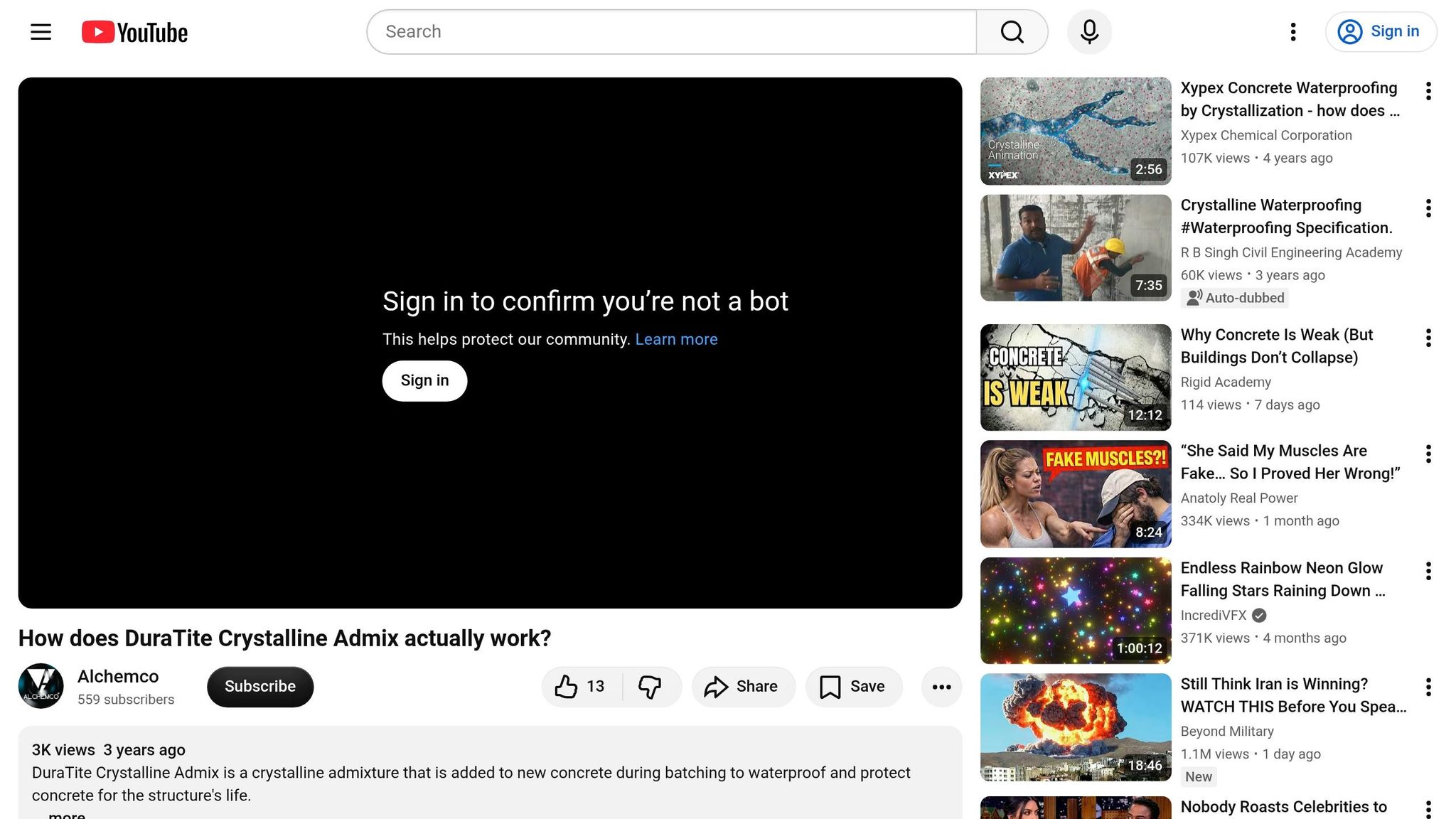Open the hamburger guide menu
The width and height of the screenshot is (1456, 819).
click(41, 32)
